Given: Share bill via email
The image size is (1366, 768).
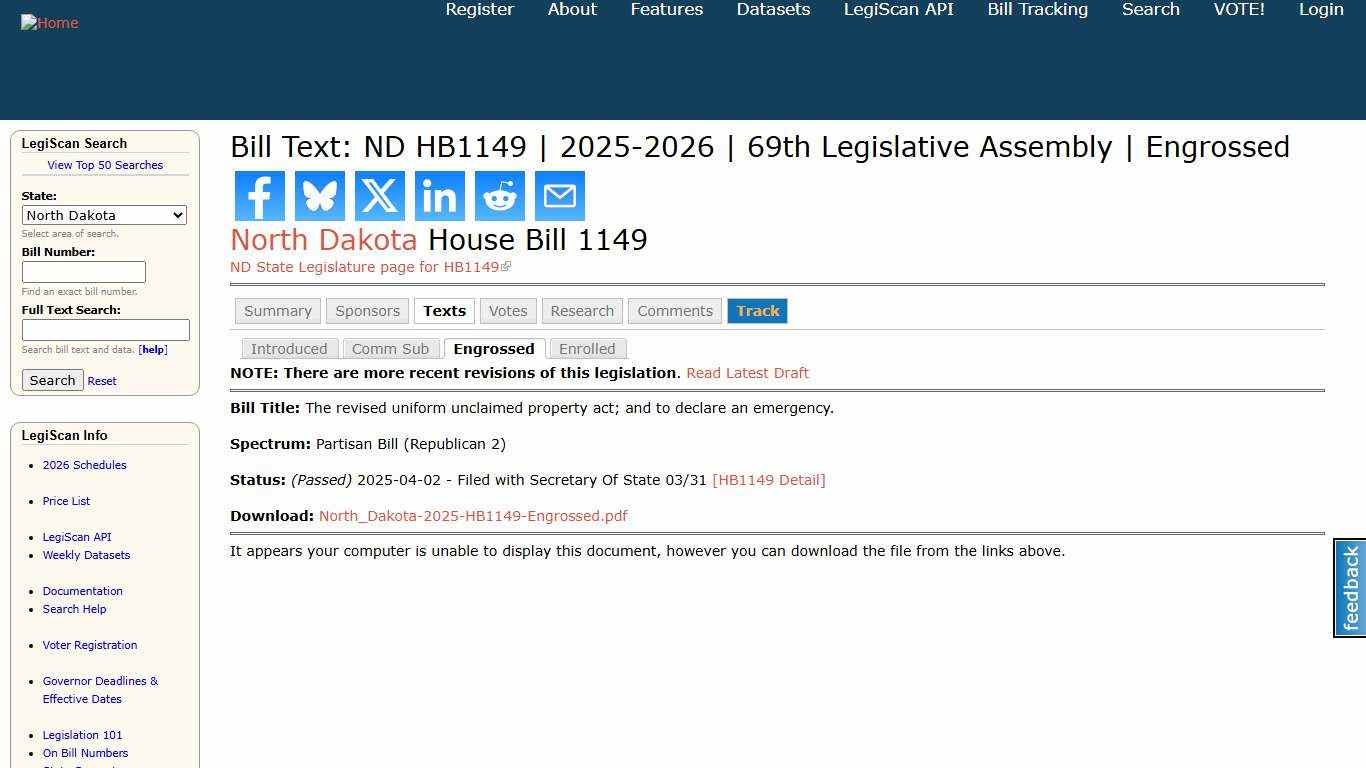Looking at the screenshot, I should [x=559, y=196].
